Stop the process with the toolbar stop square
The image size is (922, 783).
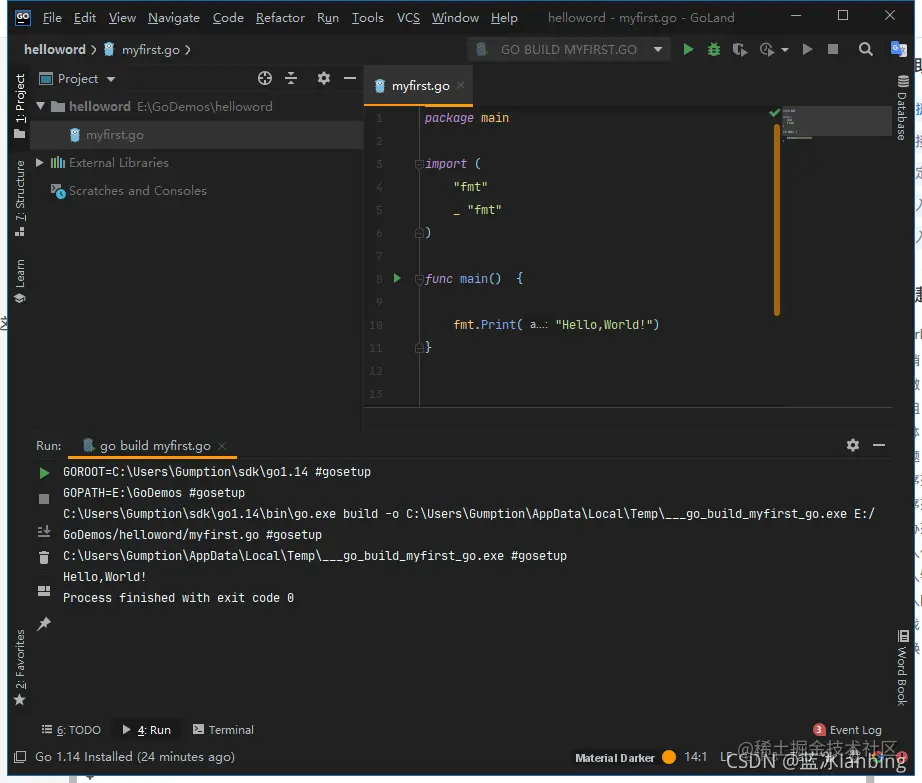(x=833, y=49)
